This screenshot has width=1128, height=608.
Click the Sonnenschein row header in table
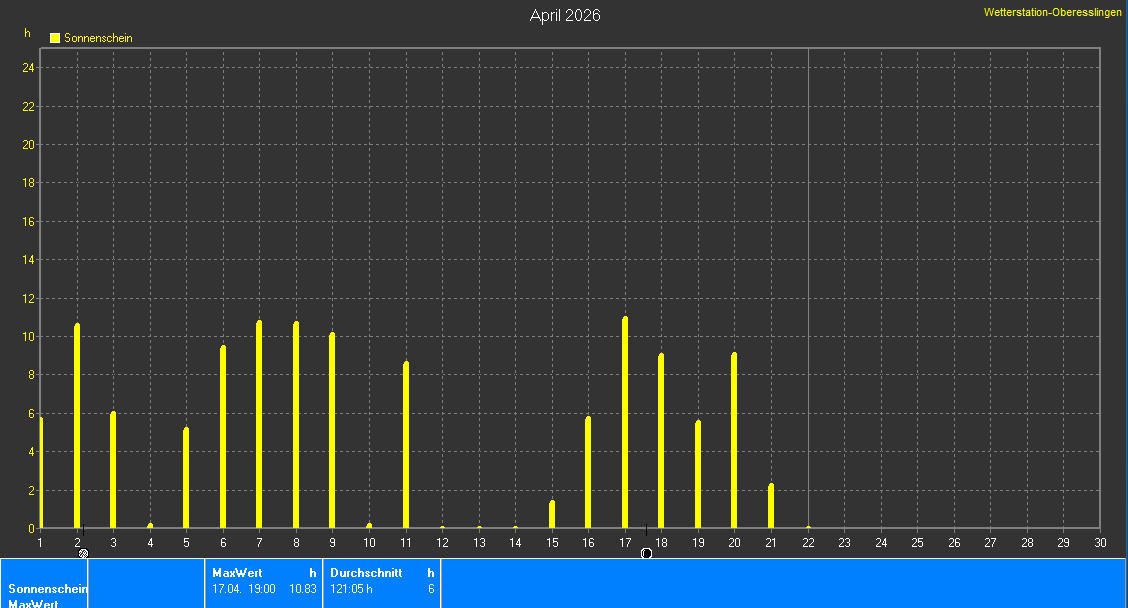coord(44,589)
